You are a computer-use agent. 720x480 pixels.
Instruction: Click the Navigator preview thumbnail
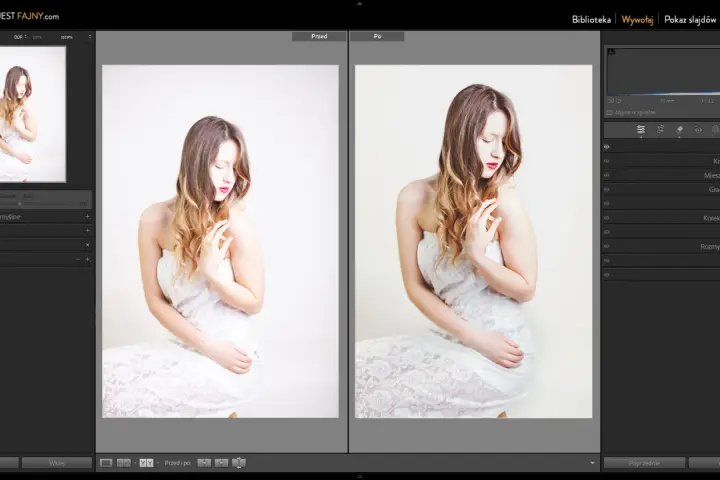coord(32,114)
